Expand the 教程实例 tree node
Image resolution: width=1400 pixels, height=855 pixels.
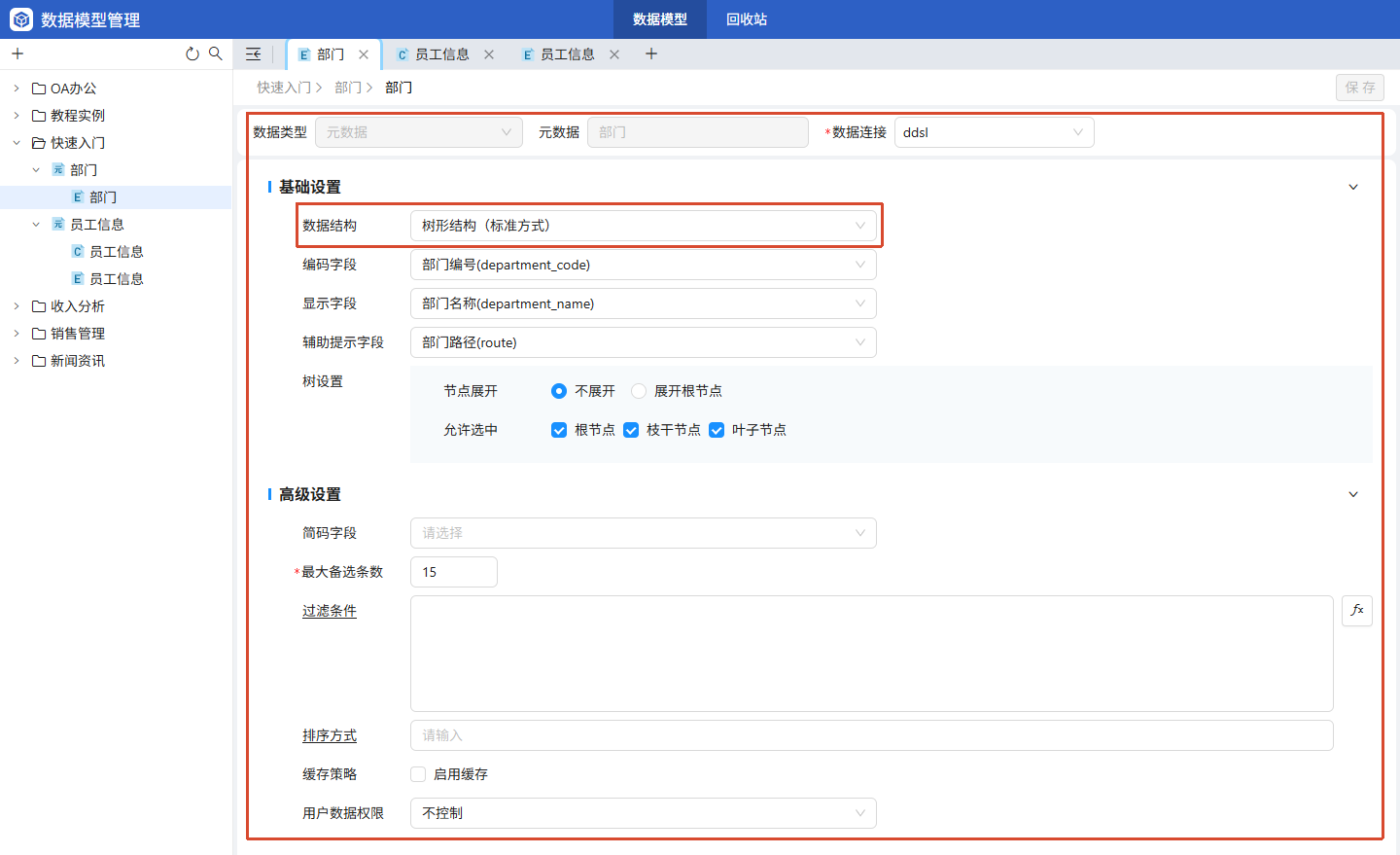coord(17,116)
